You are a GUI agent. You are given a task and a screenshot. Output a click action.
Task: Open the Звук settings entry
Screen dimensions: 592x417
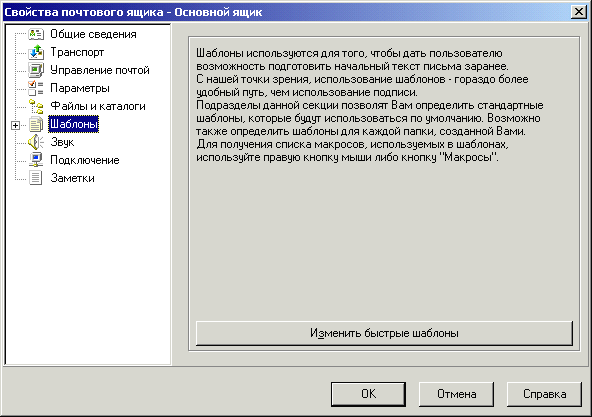62,142
